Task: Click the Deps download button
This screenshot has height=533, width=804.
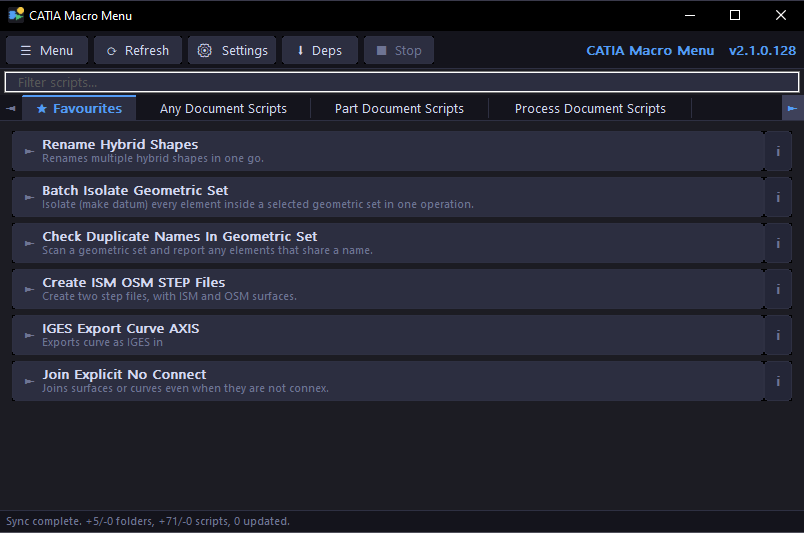Action: point(320,50)
